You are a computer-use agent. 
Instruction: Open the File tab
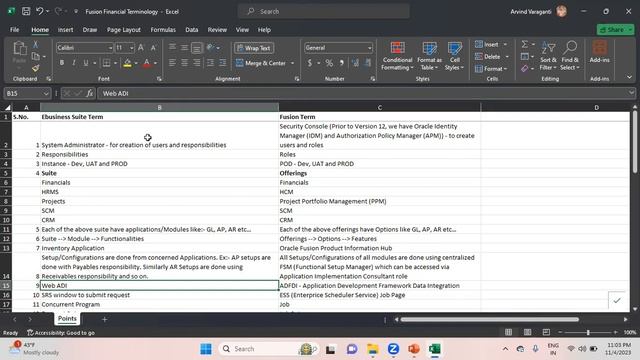point(14,30)
